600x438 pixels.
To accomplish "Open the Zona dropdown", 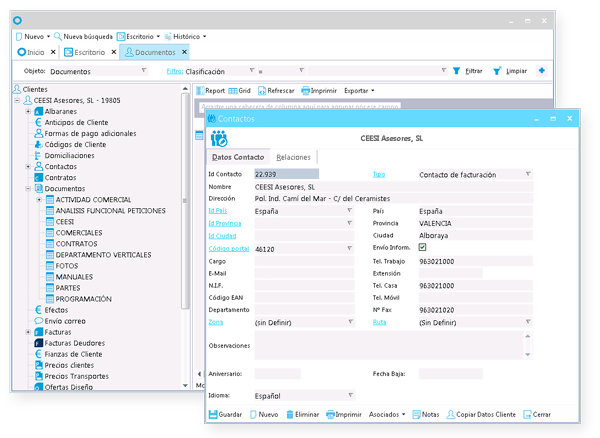I will [351, 322].
